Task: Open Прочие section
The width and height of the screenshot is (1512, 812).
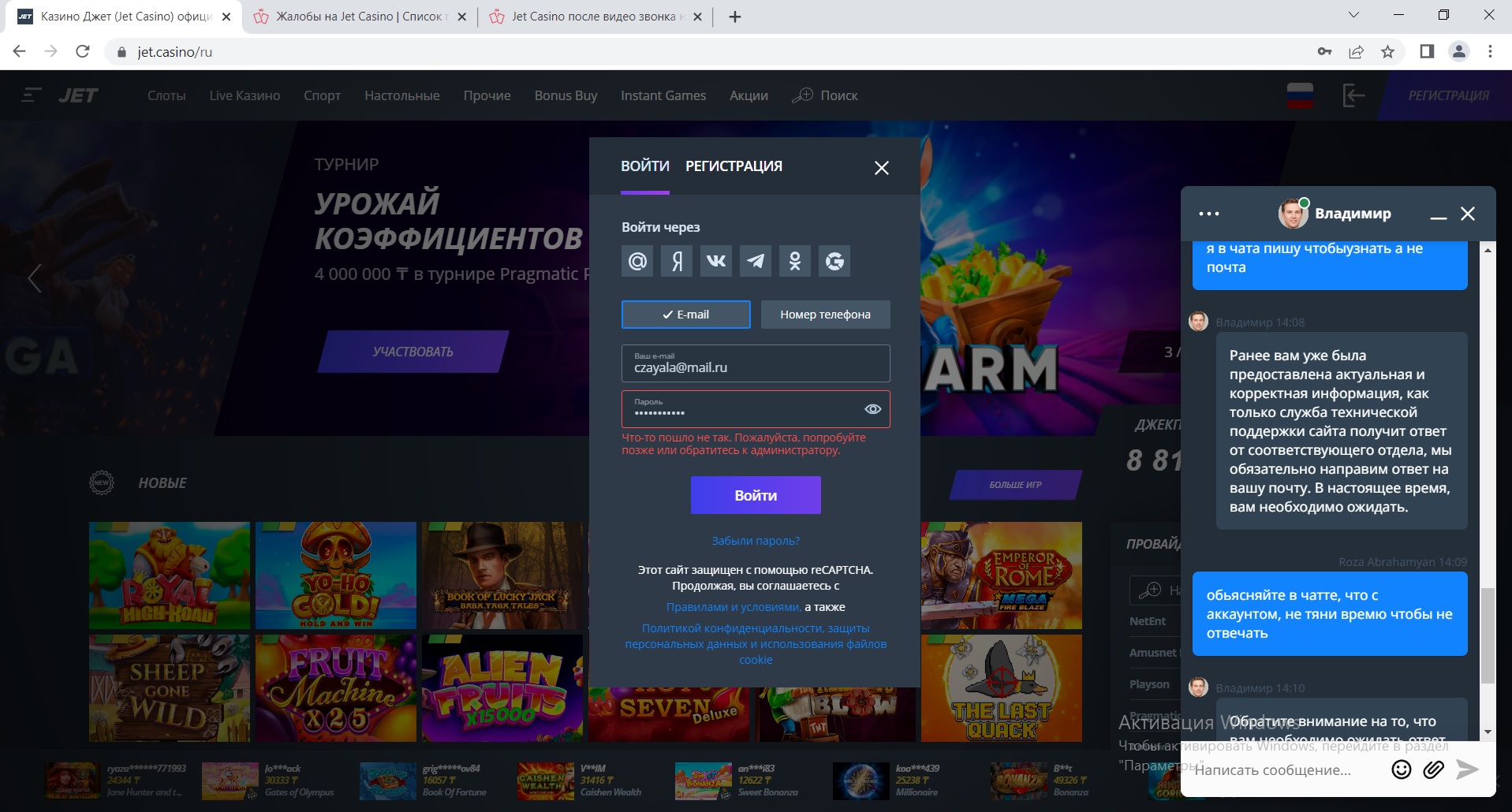Action: (487, 95)
